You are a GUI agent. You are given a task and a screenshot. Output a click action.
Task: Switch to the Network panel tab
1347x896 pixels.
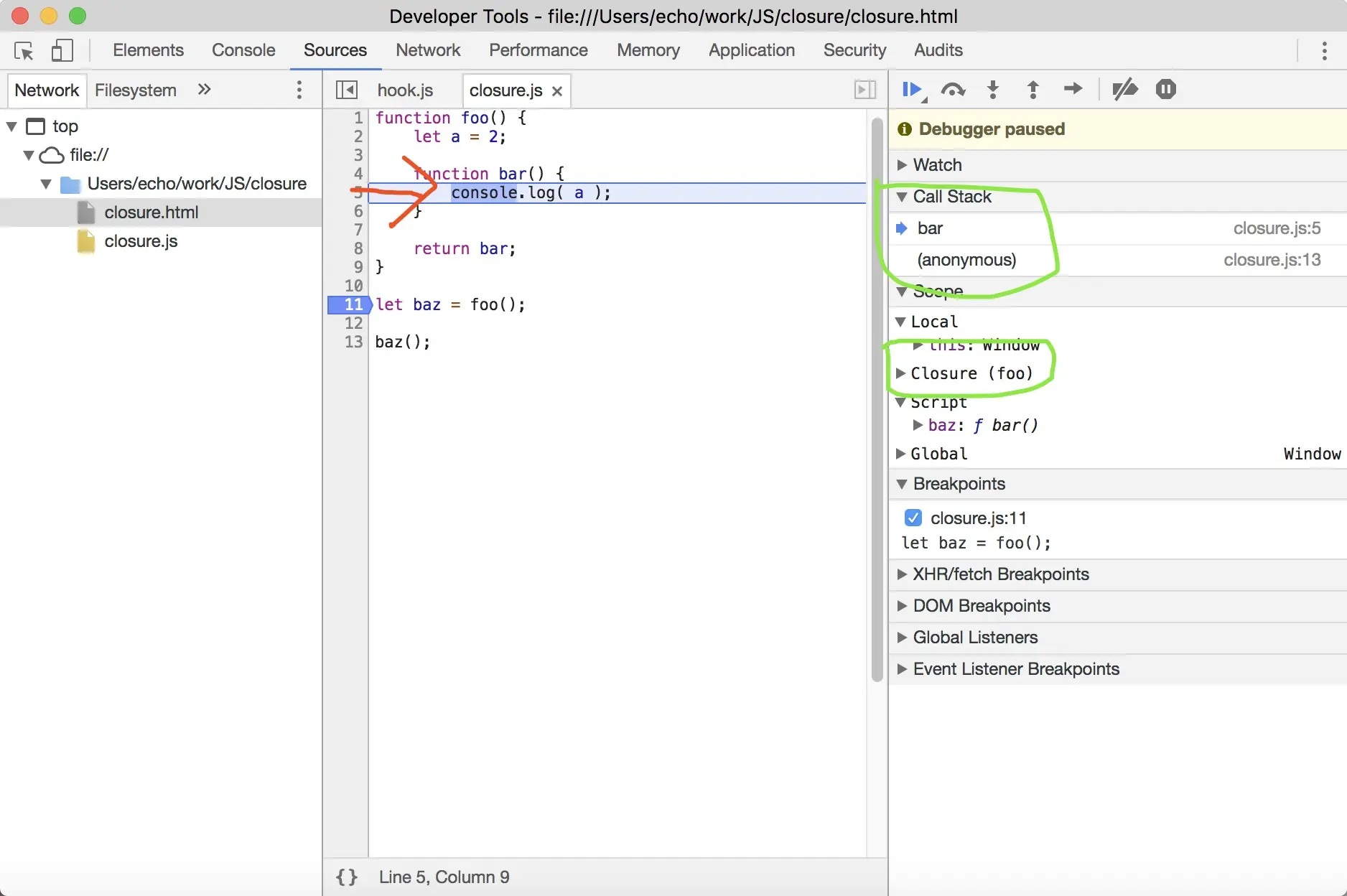click(428, 50)
